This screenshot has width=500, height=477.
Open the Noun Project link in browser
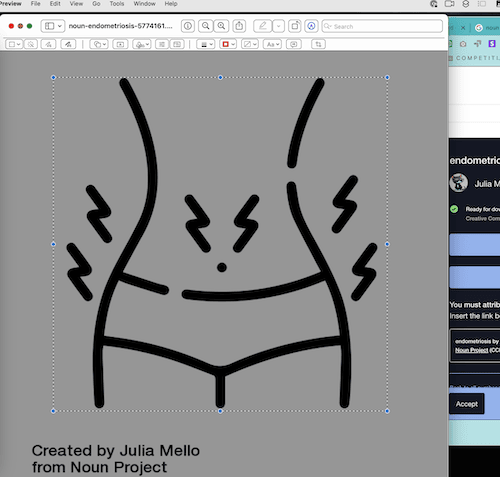pyautogui.click(x=472, y=350)
